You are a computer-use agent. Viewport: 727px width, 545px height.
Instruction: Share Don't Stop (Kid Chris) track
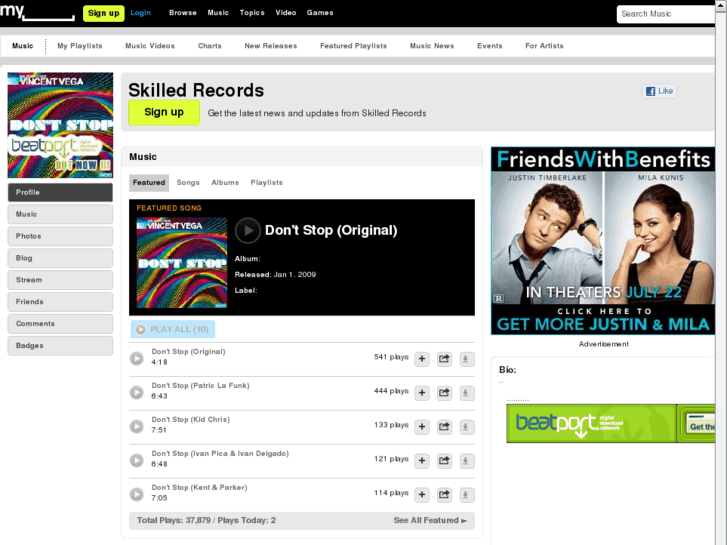[x=444, y=427]
